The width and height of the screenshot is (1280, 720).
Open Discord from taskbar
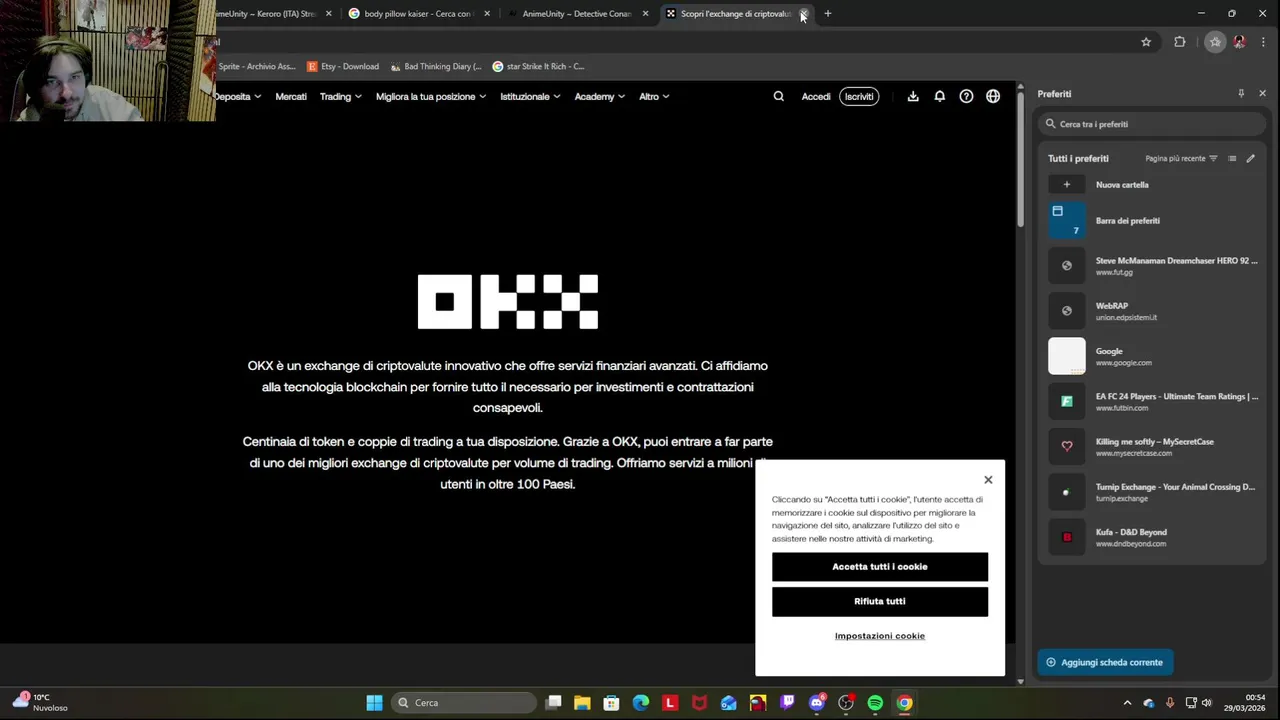(x=817, y=703)
